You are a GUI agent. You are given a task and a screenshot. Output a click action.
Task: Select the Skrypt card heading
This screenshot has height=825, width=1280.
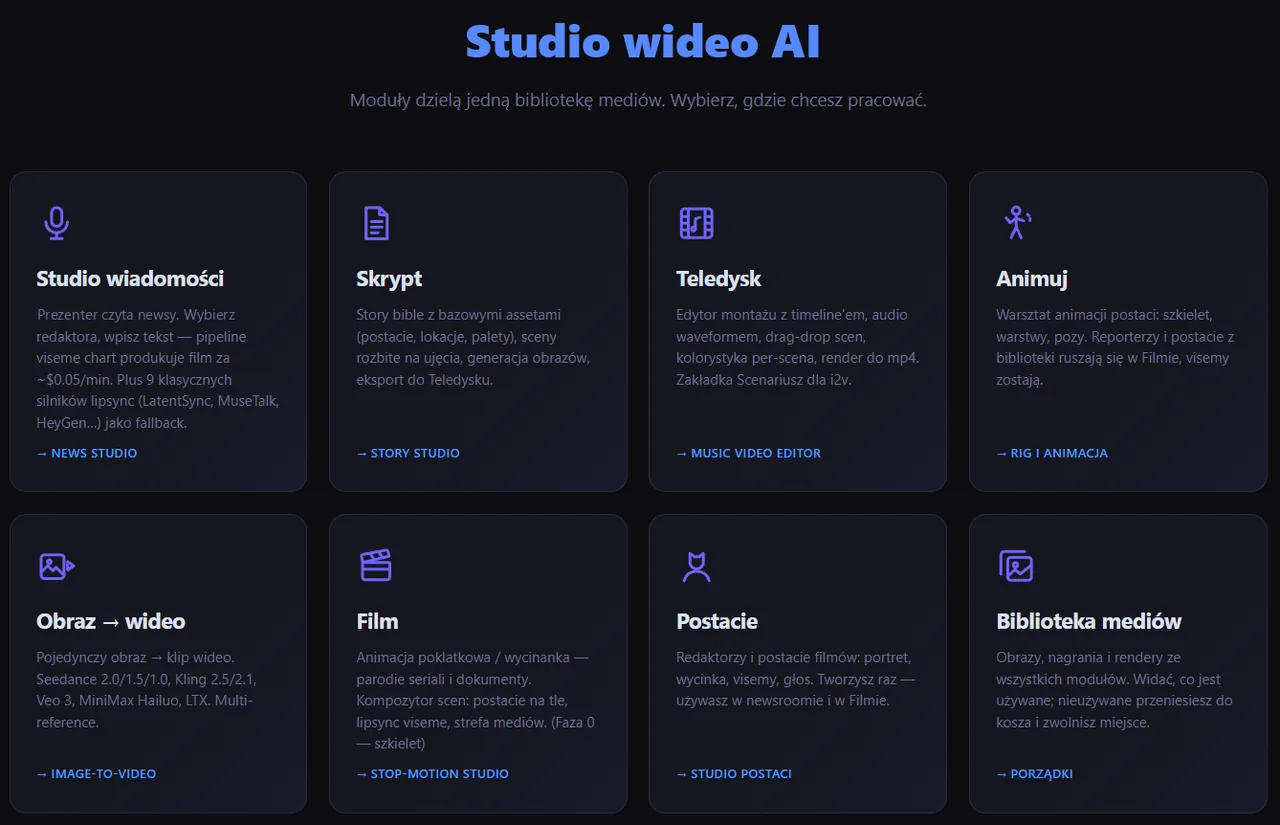(x=389, y=279)
